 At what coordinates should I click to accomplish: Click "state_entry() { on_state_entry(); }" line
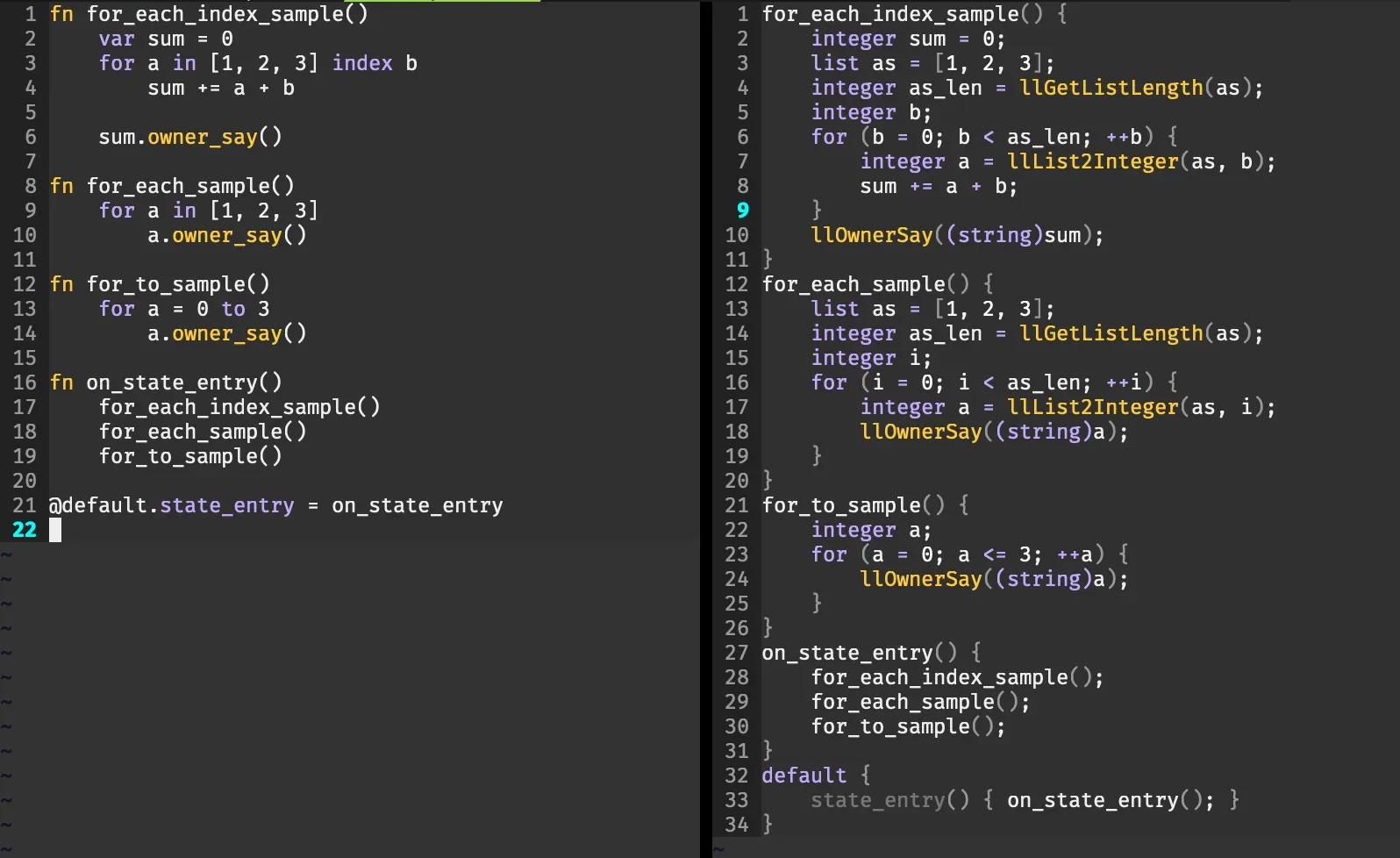[1025, 800]
